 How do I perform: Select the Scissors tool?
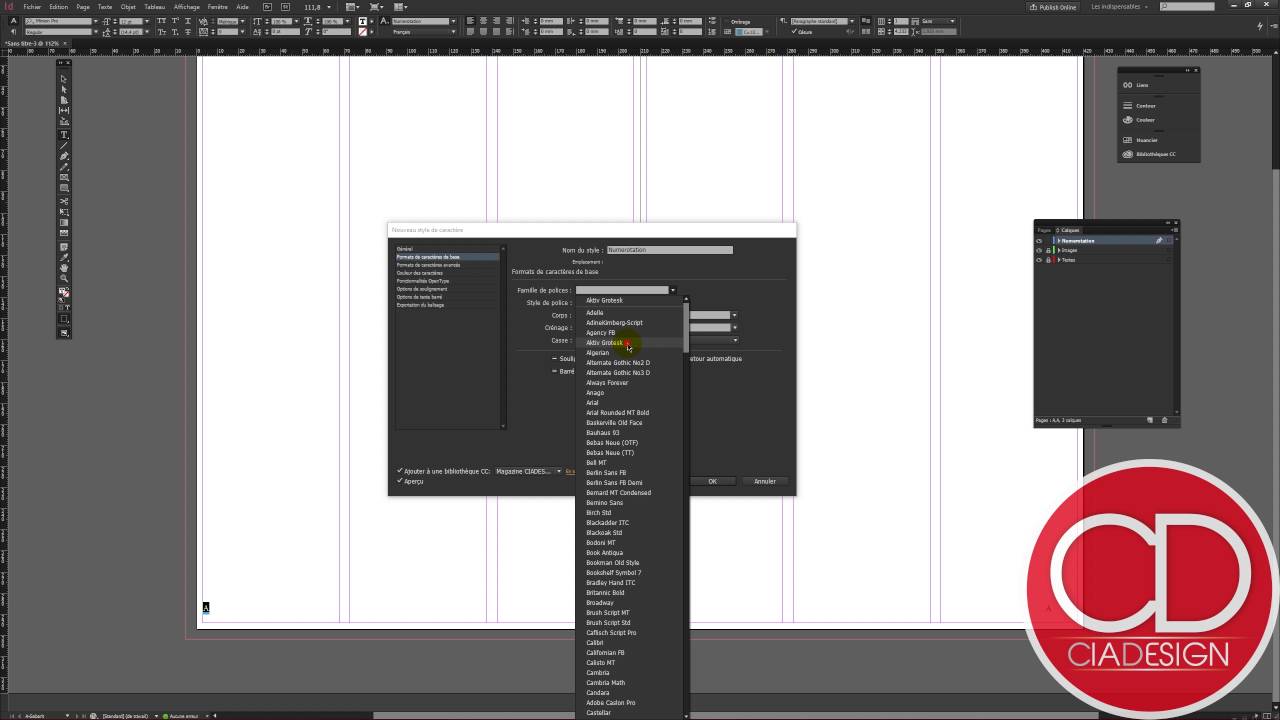(64, 201)
